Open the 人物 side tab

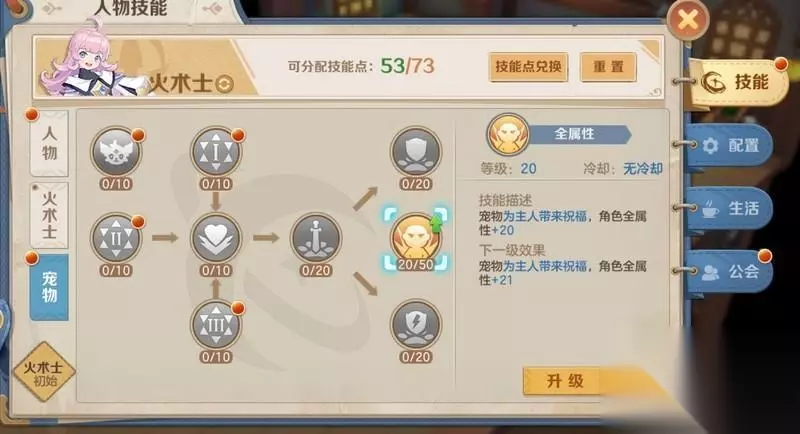[x=49, y=143]
